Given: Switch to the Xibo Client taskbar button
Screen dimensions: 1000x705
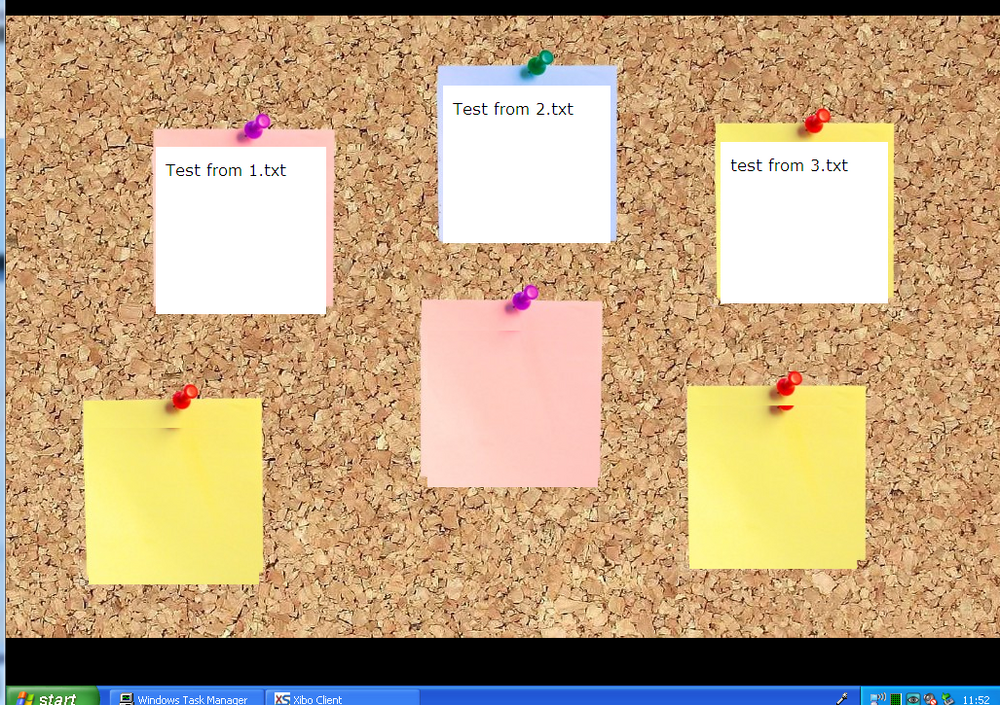Looking at the screenshot, I should pyautogui.click(x=342, y=697).
